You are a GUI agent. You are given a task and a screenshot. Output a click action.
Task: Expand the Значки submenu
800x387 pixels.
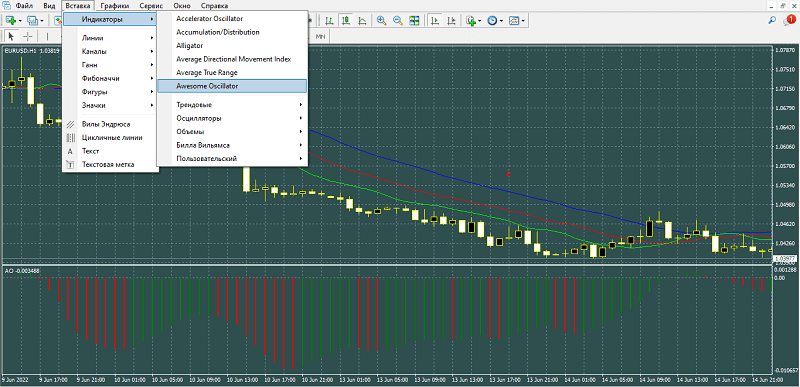pos(110,106)
